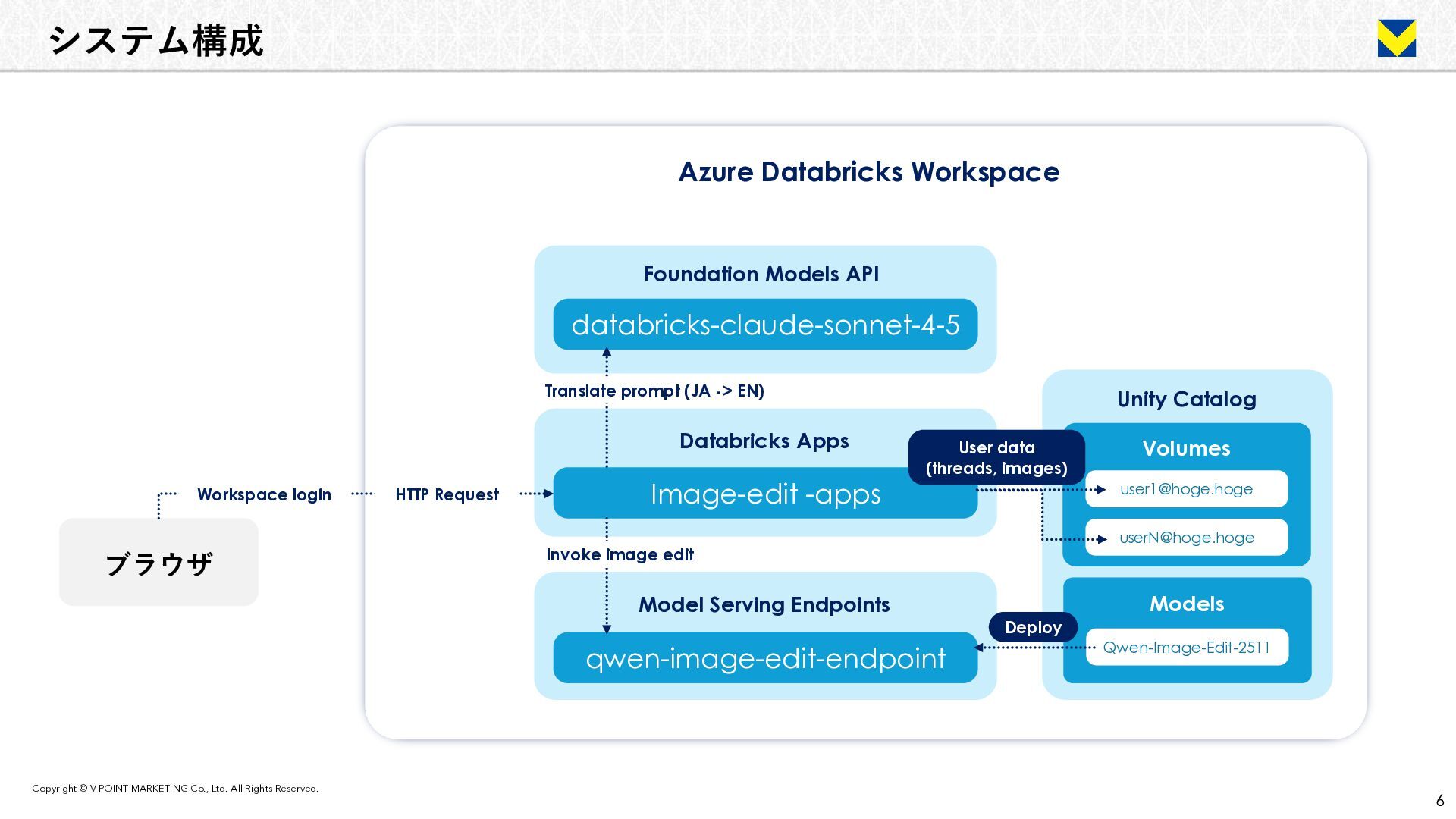This screenshot has height=819, width=1456.
Task: Click the Qwen-Image-Edit-2511 model entry
Action: (x=1186, y=648)
